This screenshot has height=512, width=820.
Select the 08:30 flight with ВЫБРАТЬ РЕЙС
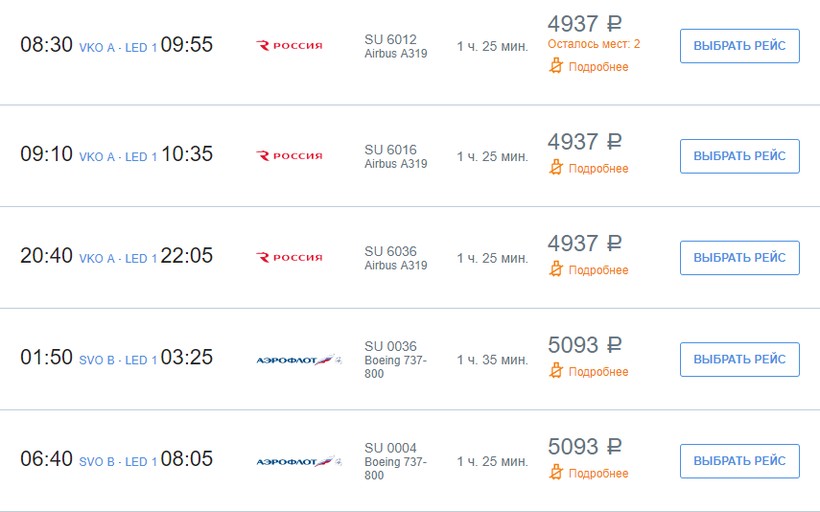(x=739, y=46)
